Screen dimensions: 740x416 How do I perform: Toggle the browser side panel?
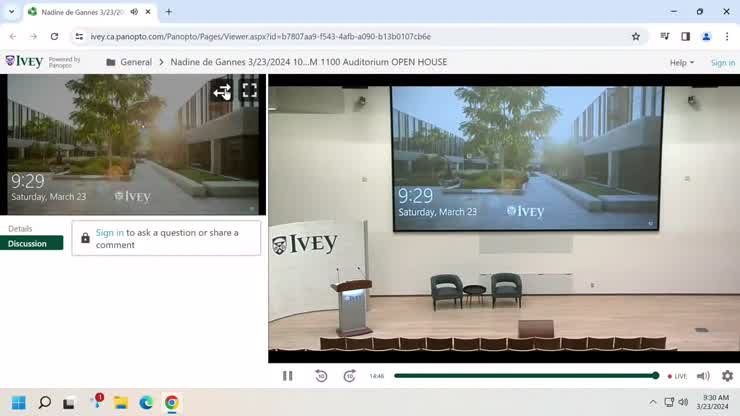tap(685, 37)
